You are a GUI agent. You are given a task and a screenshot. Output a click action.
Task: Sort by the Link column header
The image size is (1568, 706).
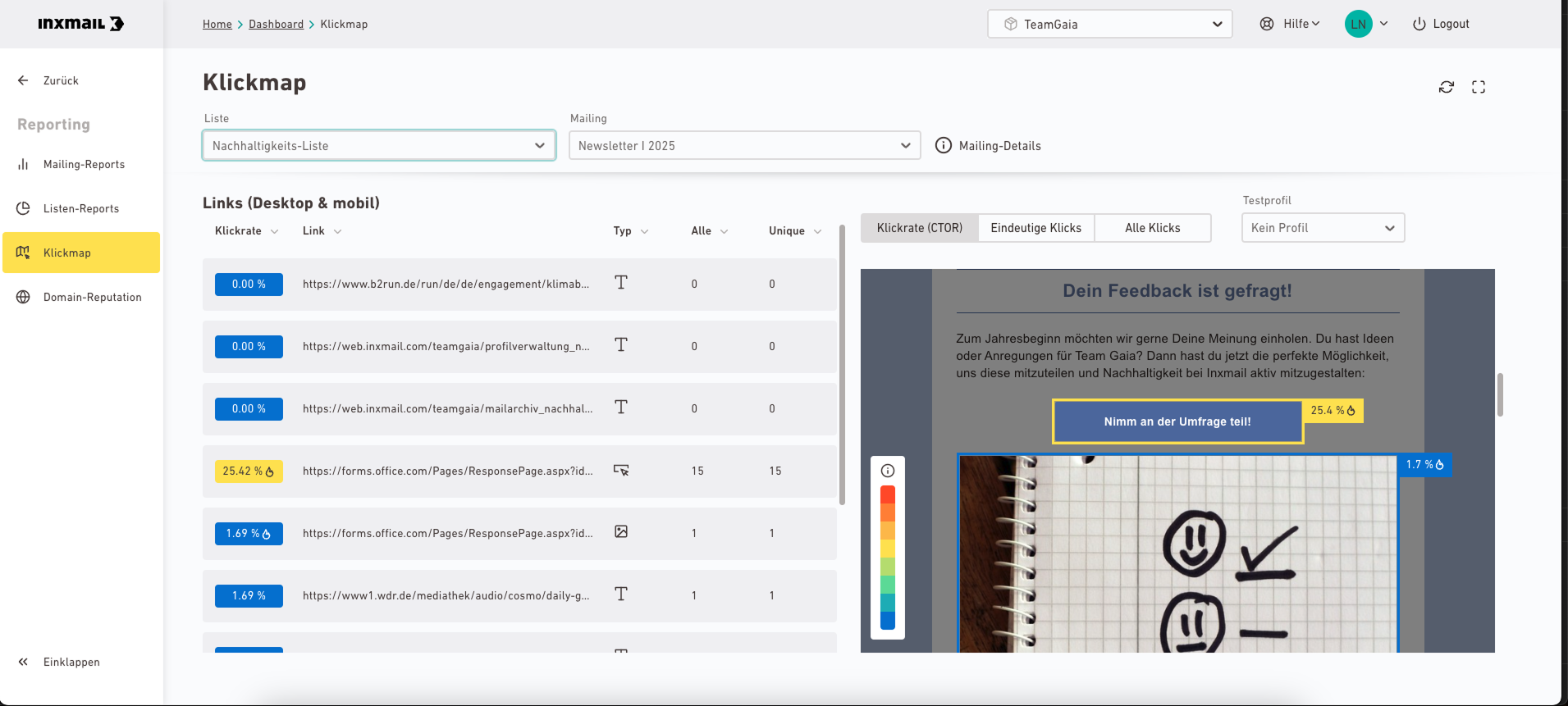pos(322,231)
